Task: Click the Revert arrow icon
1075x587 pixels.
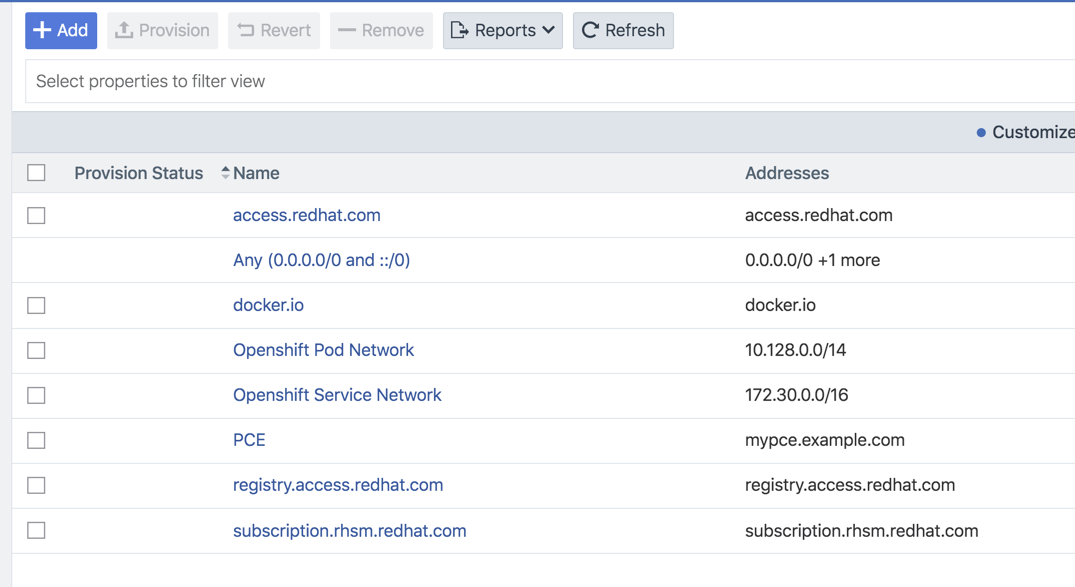Action: pos(246,30)
